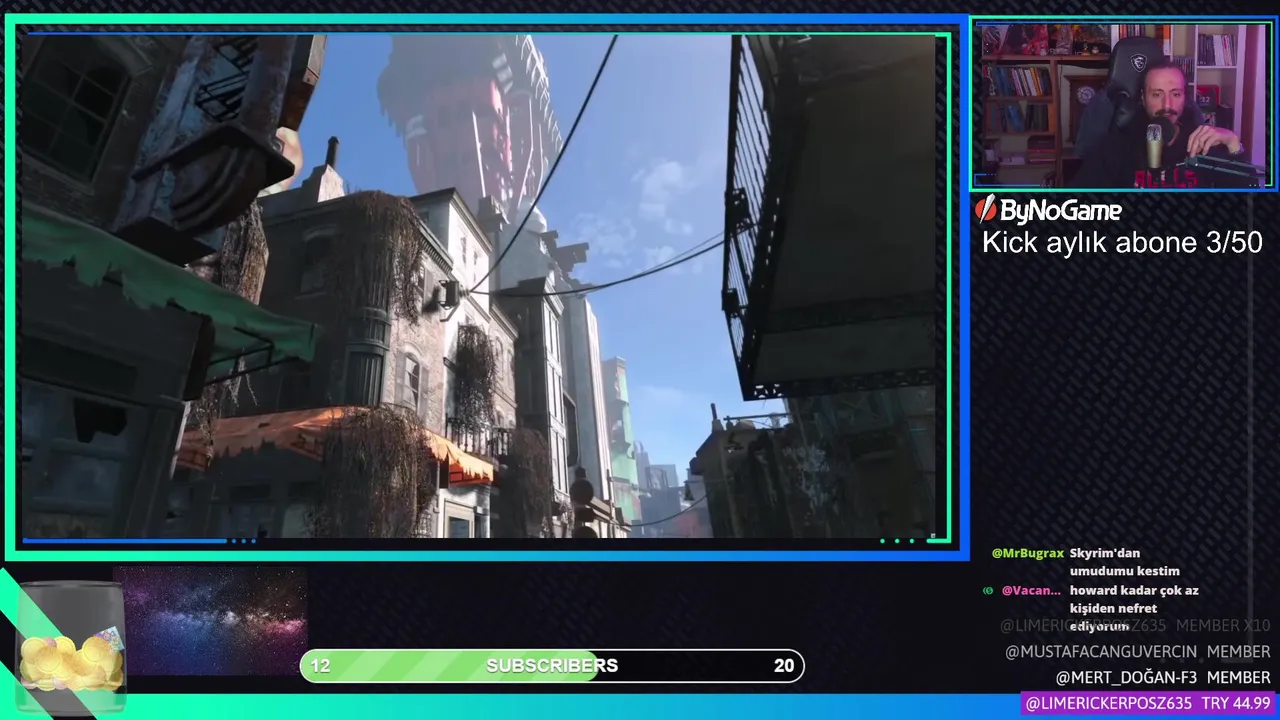The image size is (1280, 720).
Task: Click the subscriber count "12"
Action: (320, 666)
